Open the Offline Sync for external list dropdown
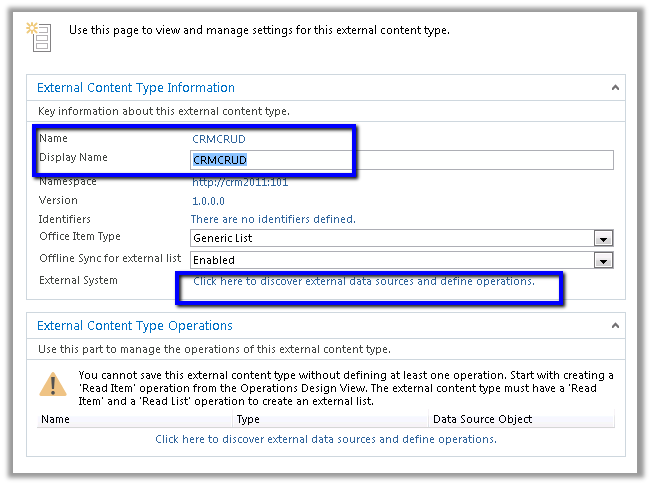This screenshot has width=650, height=485. 602,260
